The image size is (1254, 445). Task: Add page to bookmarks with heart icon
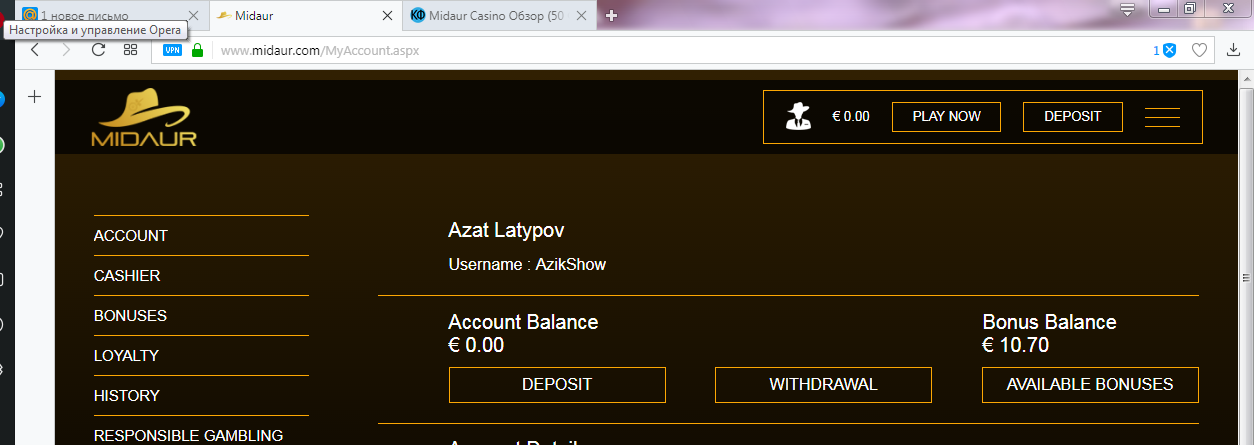(x=1200, y=50)
